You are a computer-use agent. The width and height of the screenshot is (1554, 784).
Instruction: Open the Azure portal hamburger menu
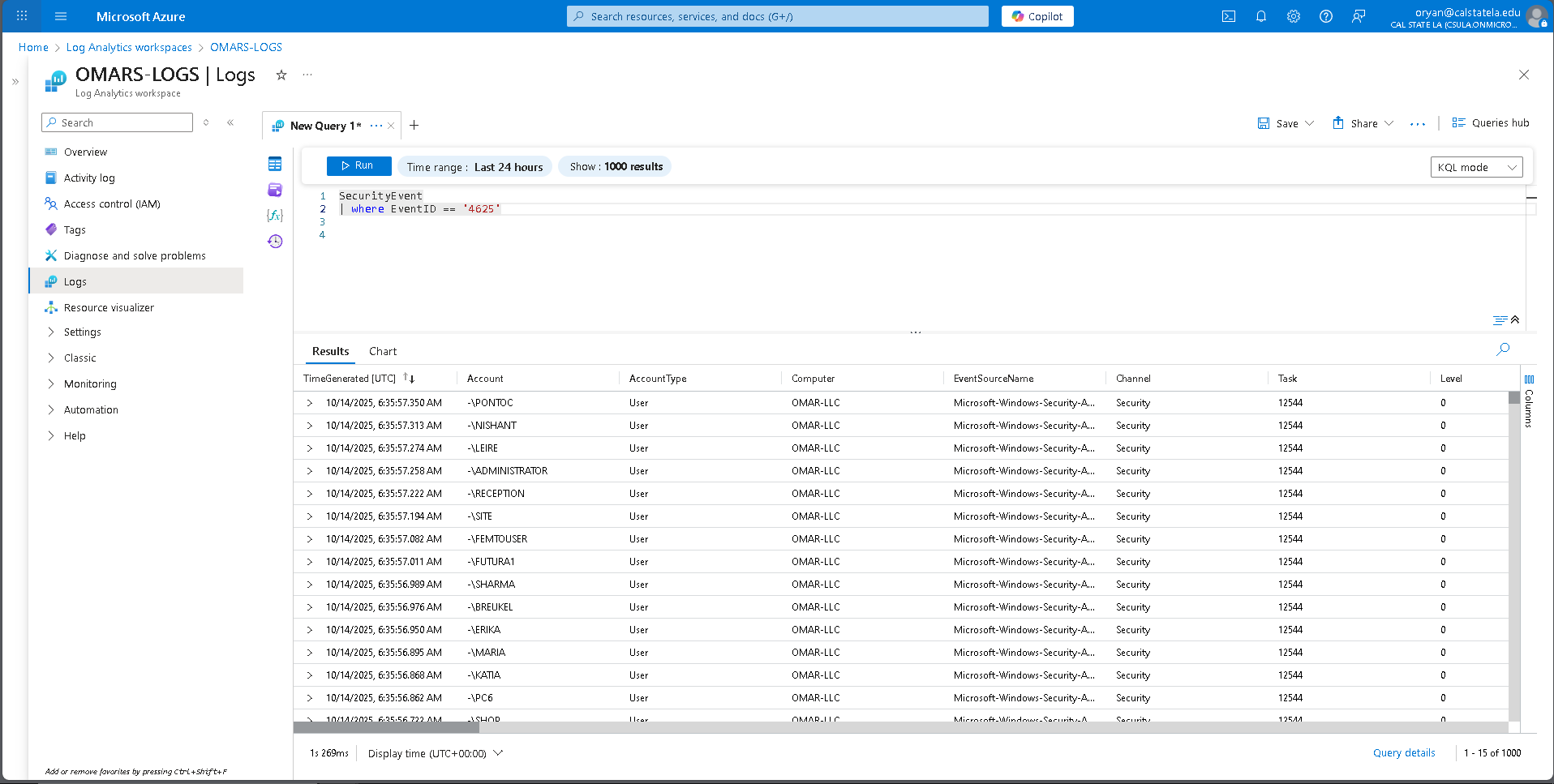[61, 16]
